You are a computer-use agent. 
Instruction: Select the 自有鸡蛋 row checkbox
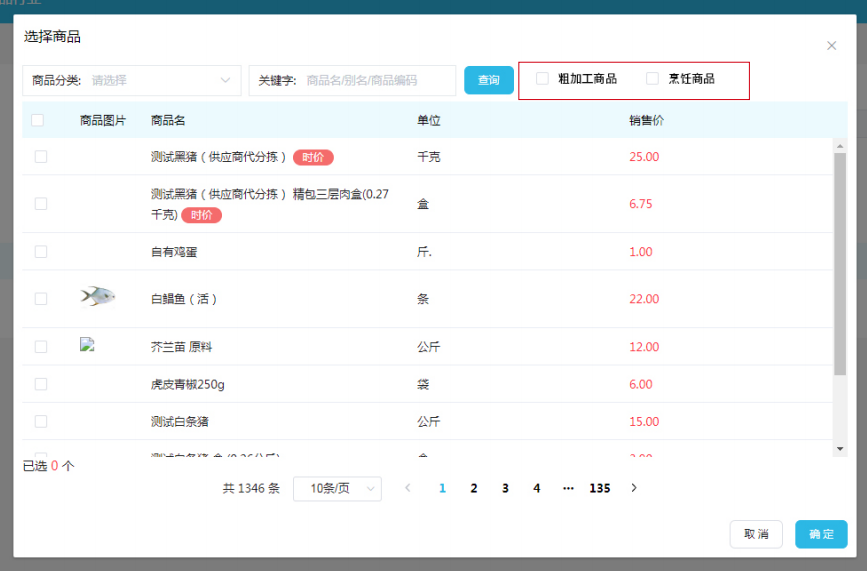(41, 252)
